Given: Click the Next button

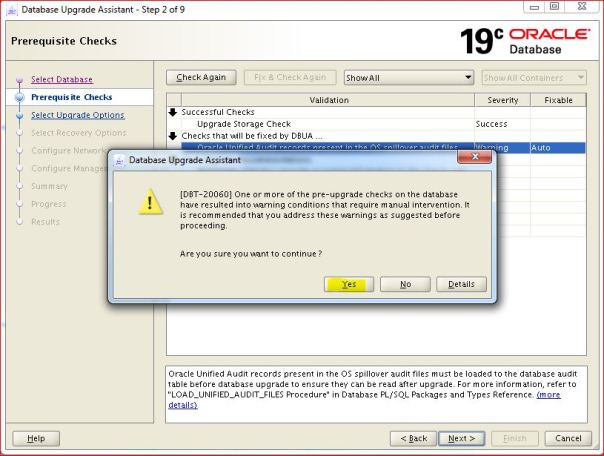Looking at the screenshot, I should [x=461, y=438].
